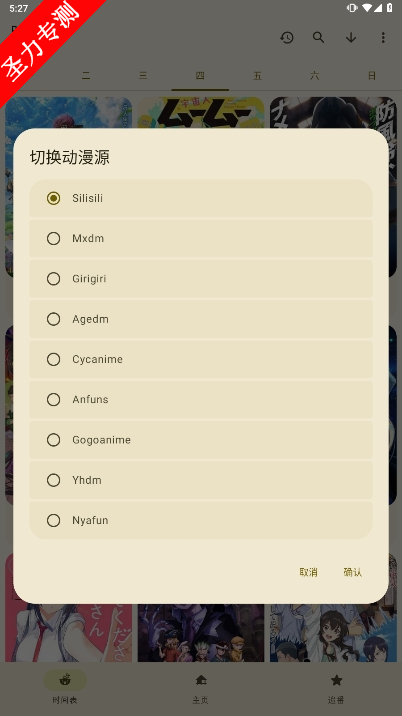Viewport: 402px width, 716px height.
Task: Tap the home icon in bottom bar
Action: coord(201,680)
